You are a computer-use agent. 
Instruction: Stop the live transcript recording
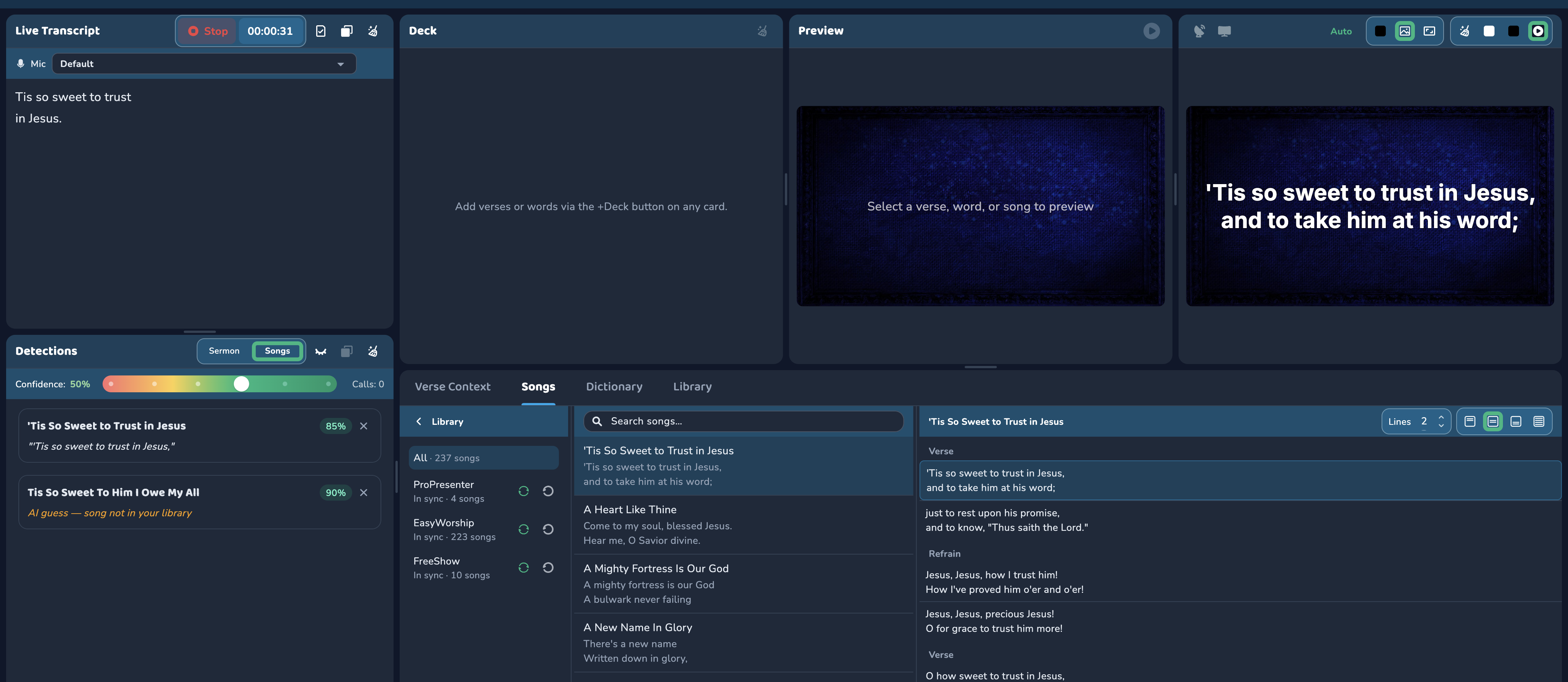[x=207, y=31]
